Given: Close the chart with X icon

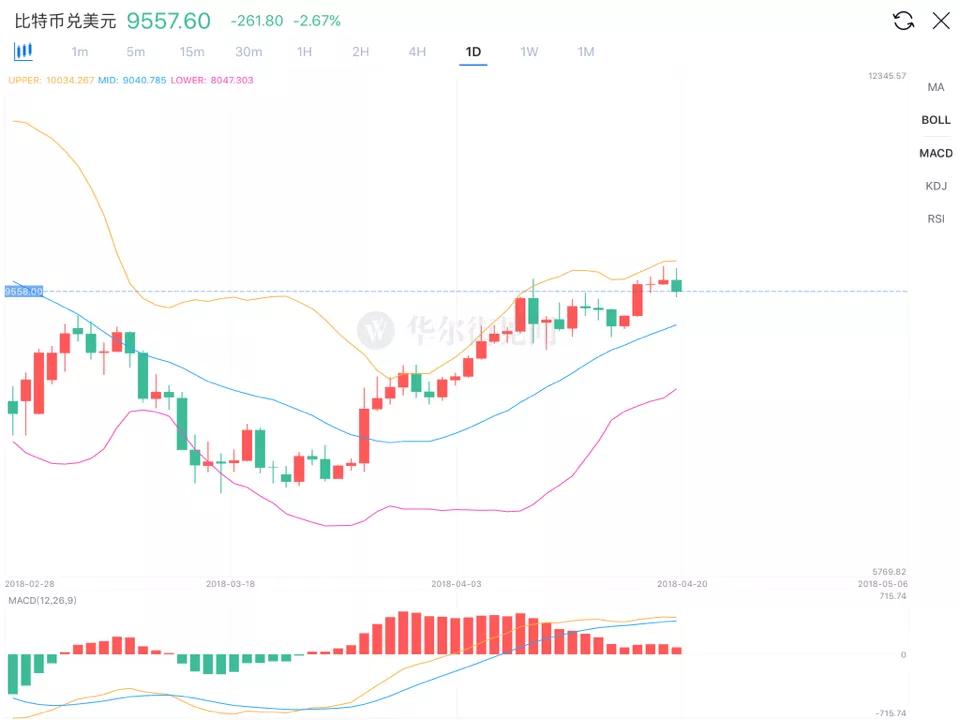Looking at the screenshot, I should [x=941, y=21].
